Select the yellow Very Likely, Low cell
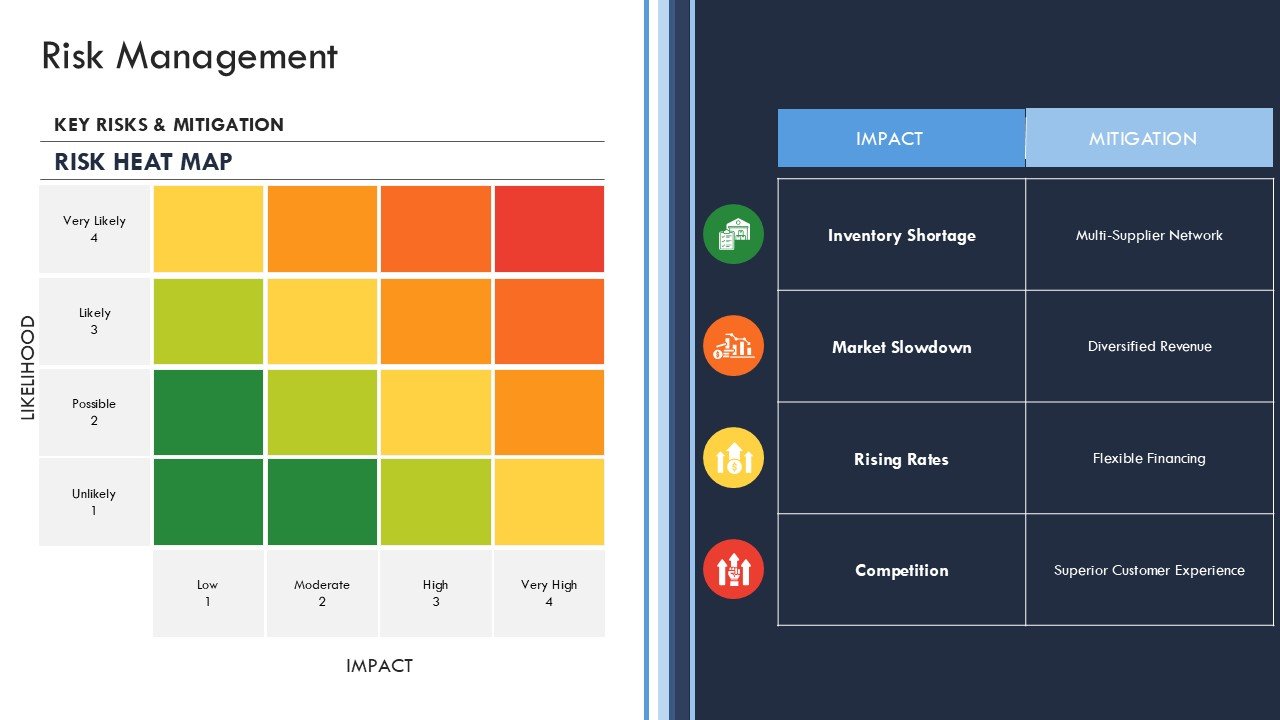This screenshot has width=1280, height=720. 208,229
